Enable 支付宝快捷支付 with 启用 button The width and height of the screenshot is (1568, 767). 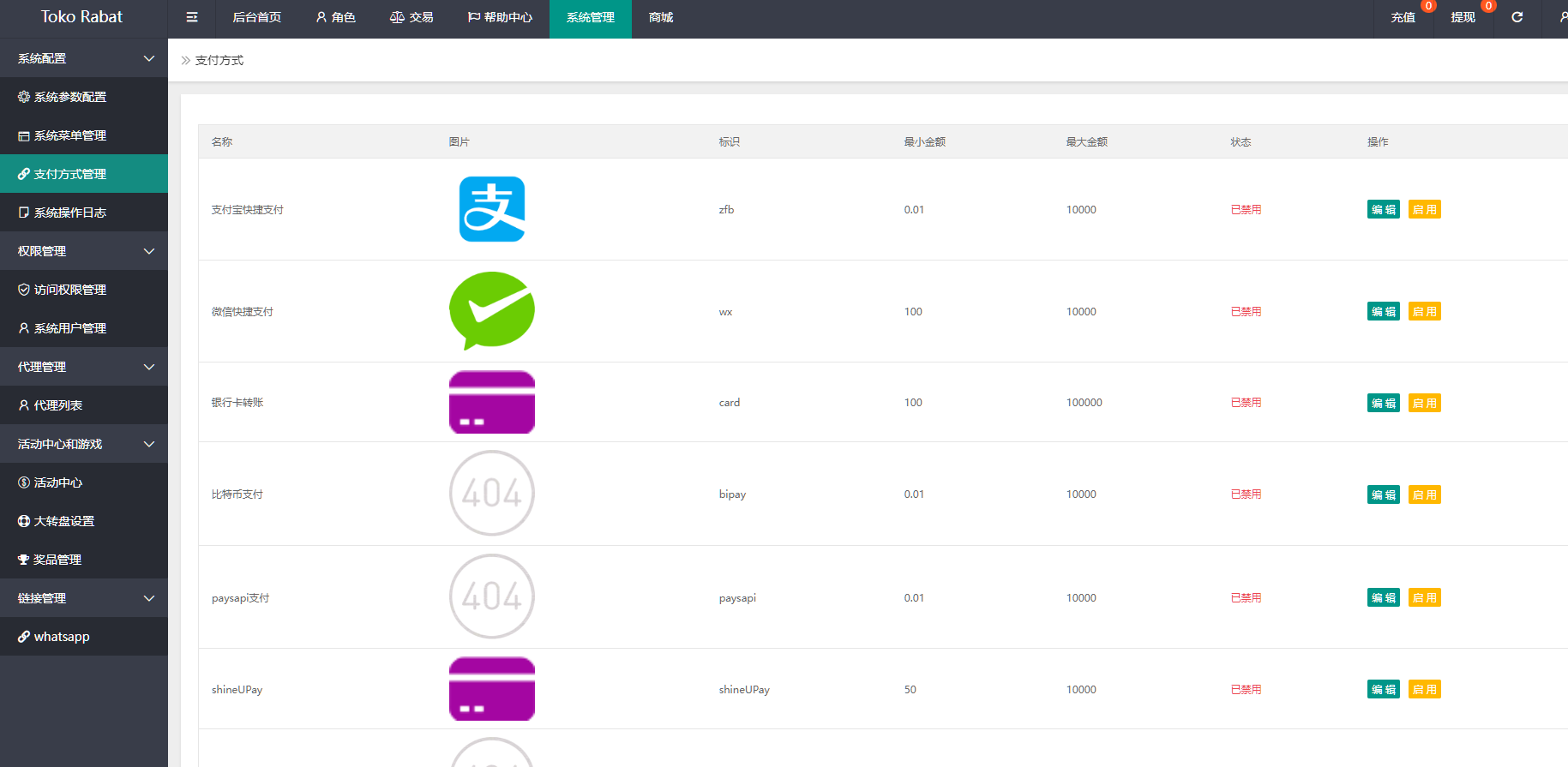coord(1424,210)
